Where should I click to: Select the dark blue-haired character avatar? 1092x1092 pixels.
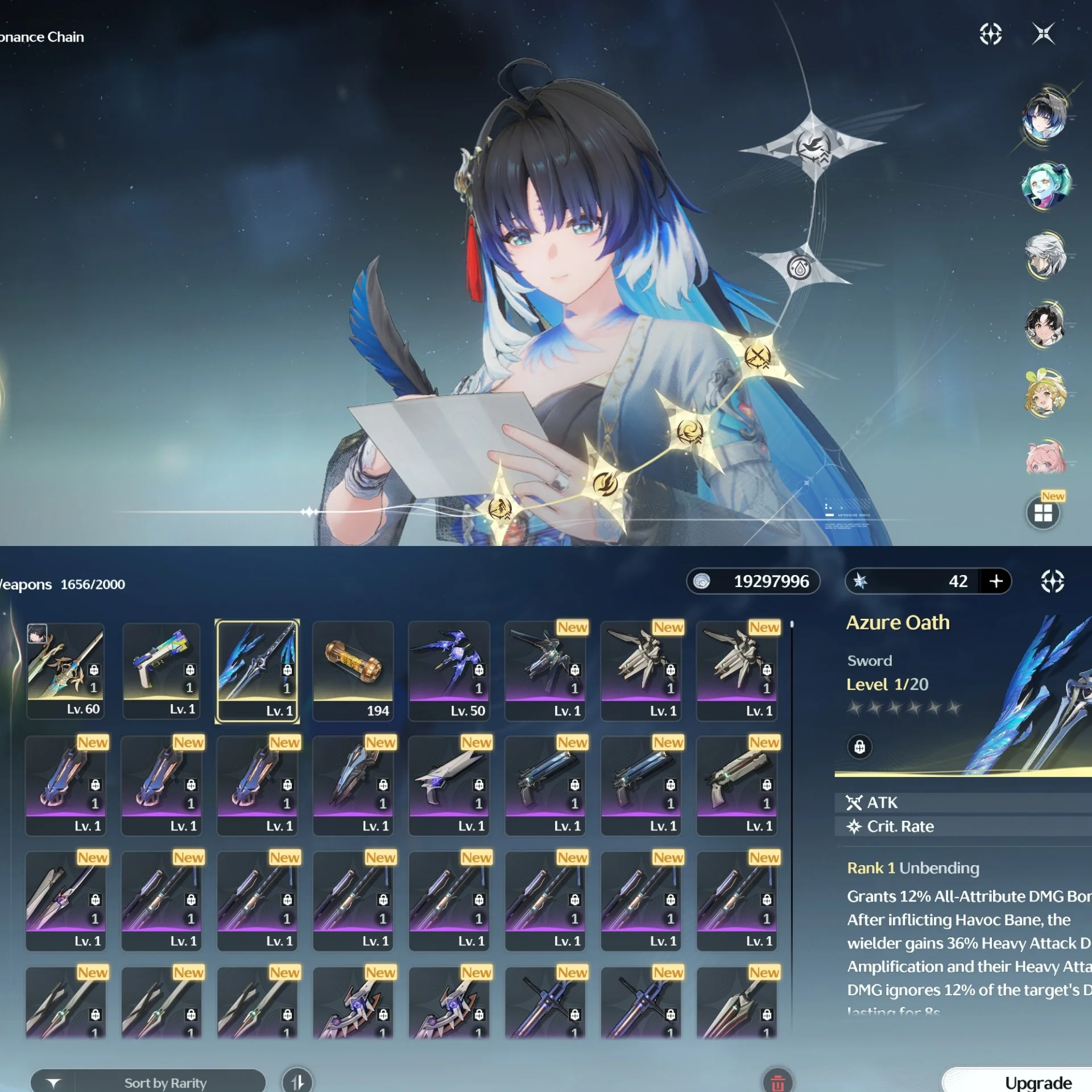click(1045, 117)
